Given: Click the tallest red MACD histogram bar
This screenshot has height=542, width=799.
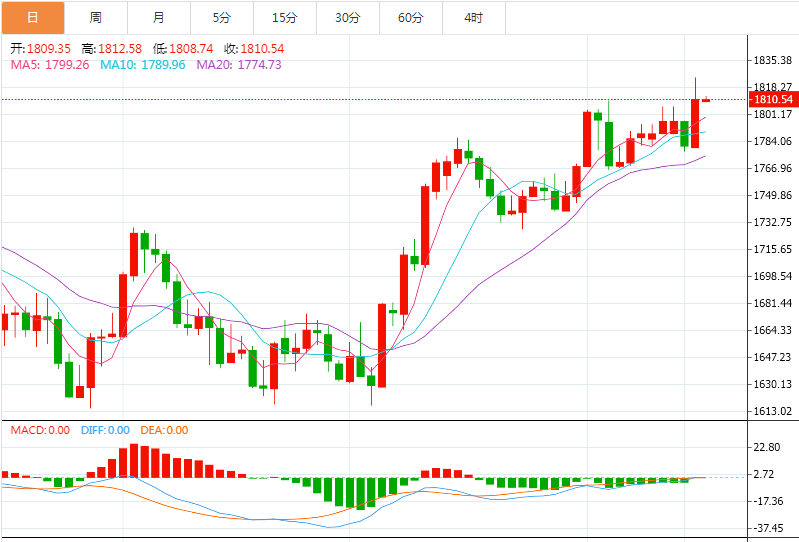Looking at the screenshot, I should pyautogui.click(x=134, y=460).
